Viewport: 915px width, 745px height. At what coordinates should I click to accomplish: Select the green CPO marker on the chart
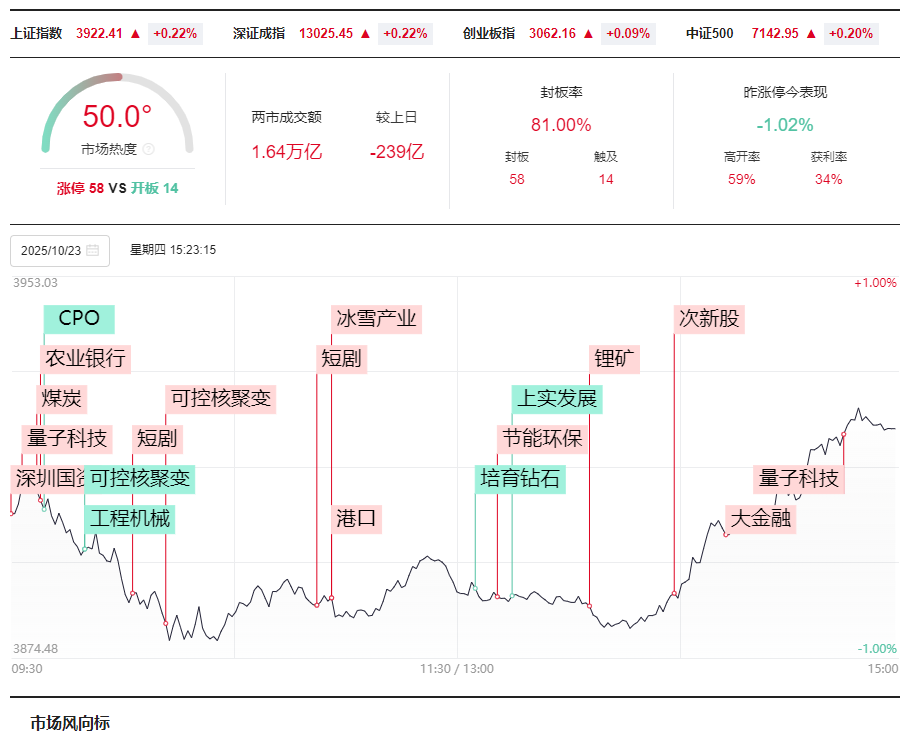tap(79, 319)
